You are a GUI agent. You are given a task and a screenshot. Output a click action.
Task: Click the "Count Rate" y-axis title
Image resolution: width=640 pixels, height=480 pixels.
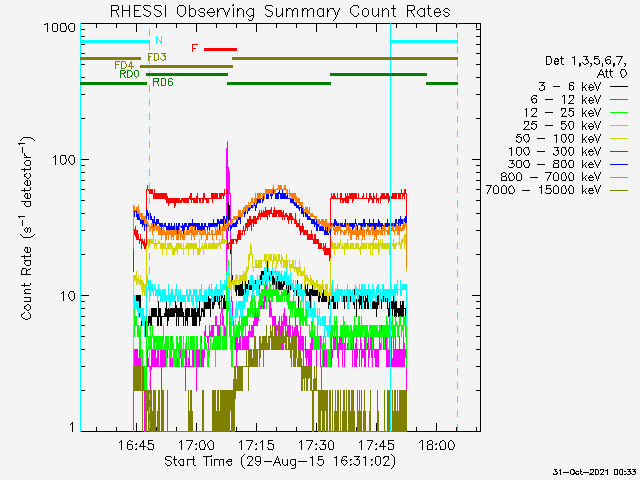point(26,282)
